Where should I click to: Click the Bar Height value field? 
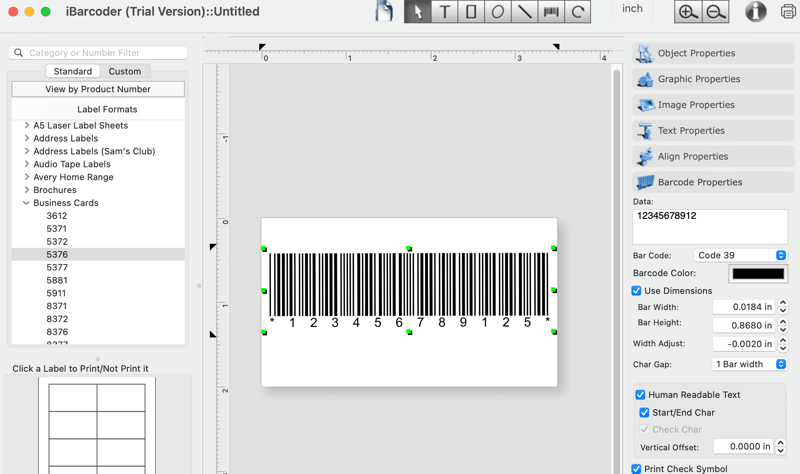point(743,326)
